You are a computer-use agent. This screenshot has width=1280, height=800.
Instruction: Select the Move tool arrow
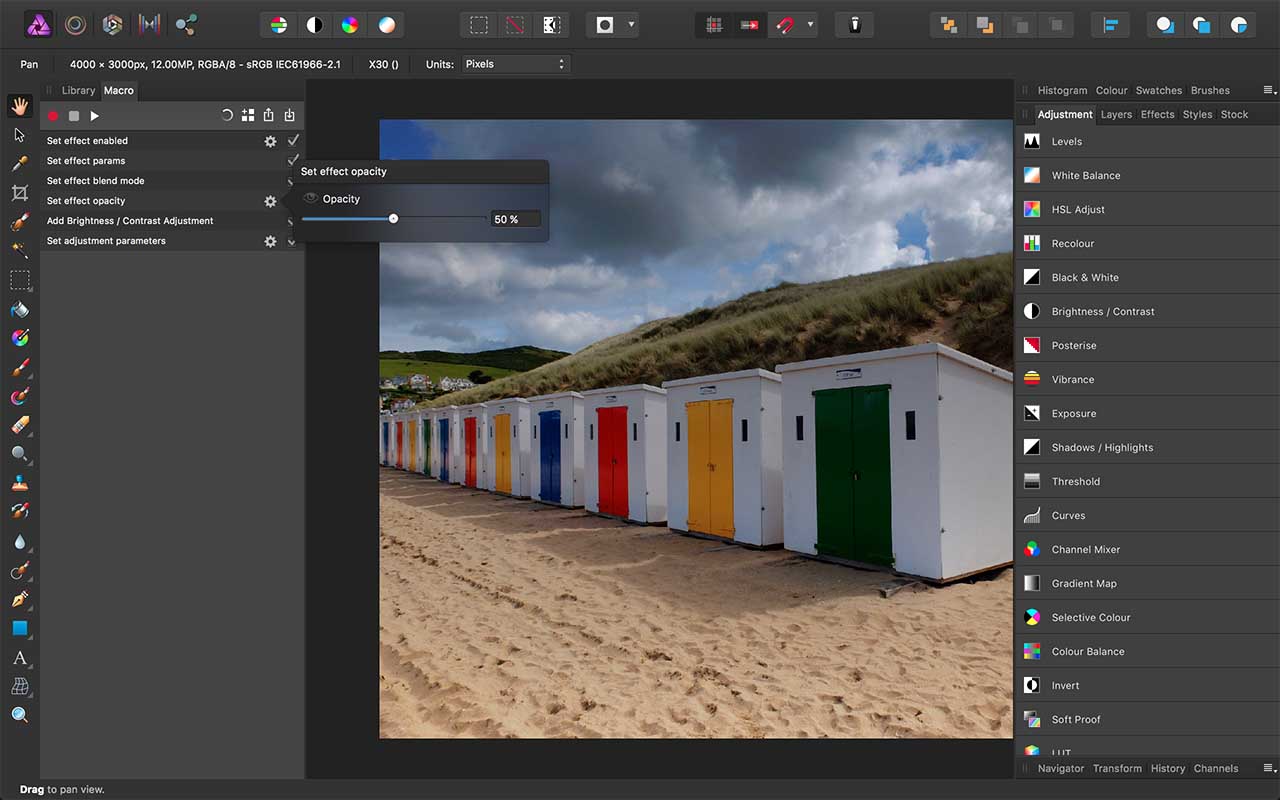[19, 135]
